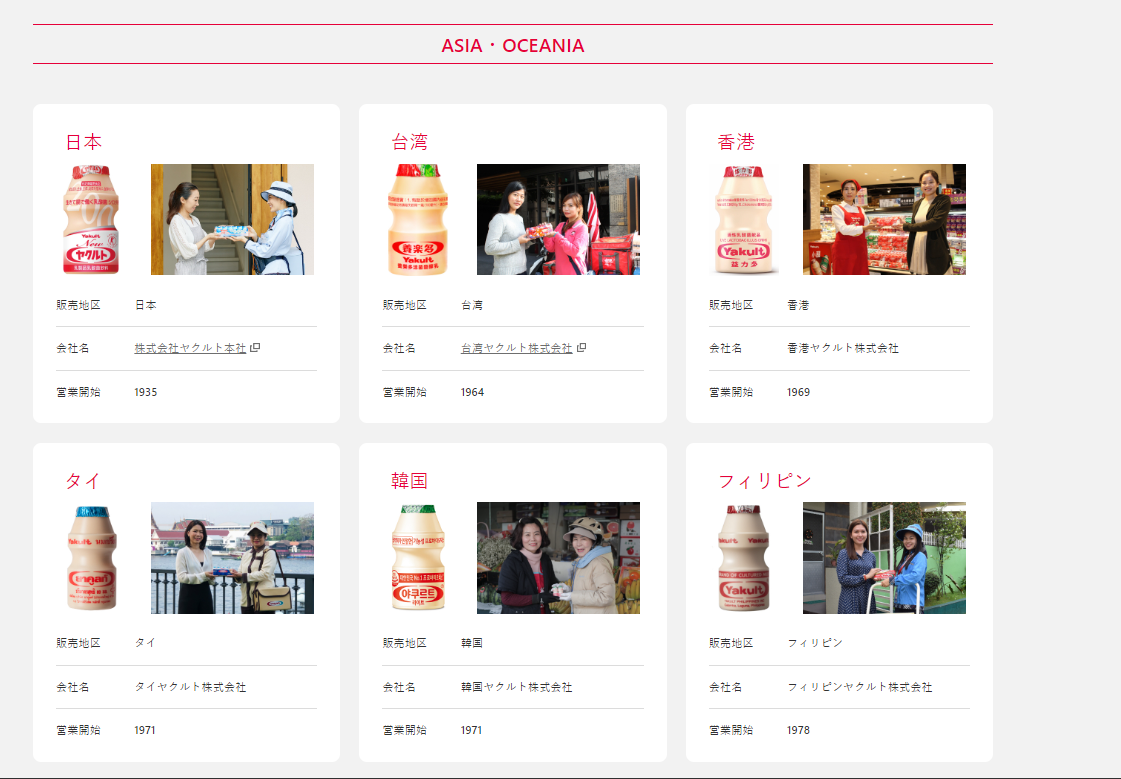Image resolution: width=1121 pixels, height=779 pixels.
Task: Click the 会社名 label in the 香港 card
Action: pyautogui.click(x=726, y=348)
